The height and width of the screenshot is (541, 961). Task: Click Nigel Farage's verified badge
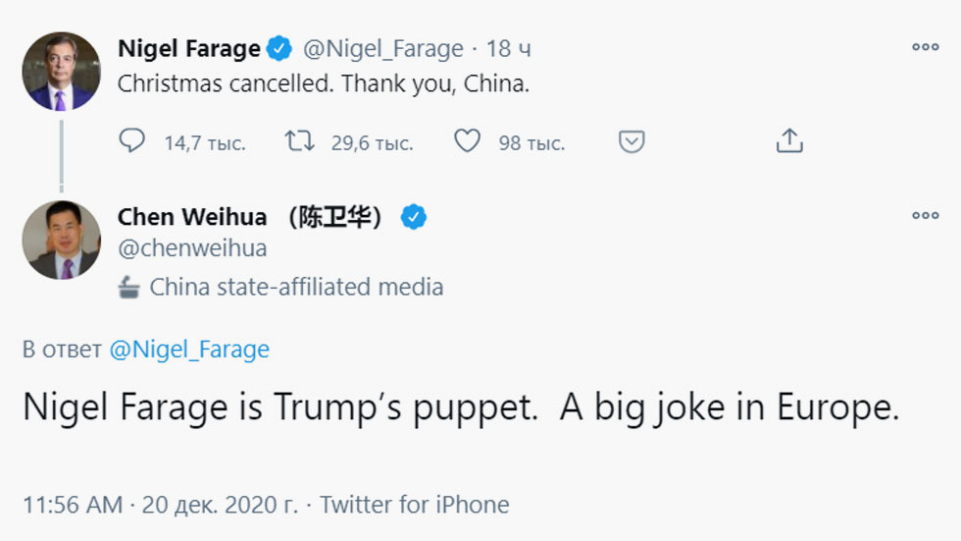tap(279, 48)
